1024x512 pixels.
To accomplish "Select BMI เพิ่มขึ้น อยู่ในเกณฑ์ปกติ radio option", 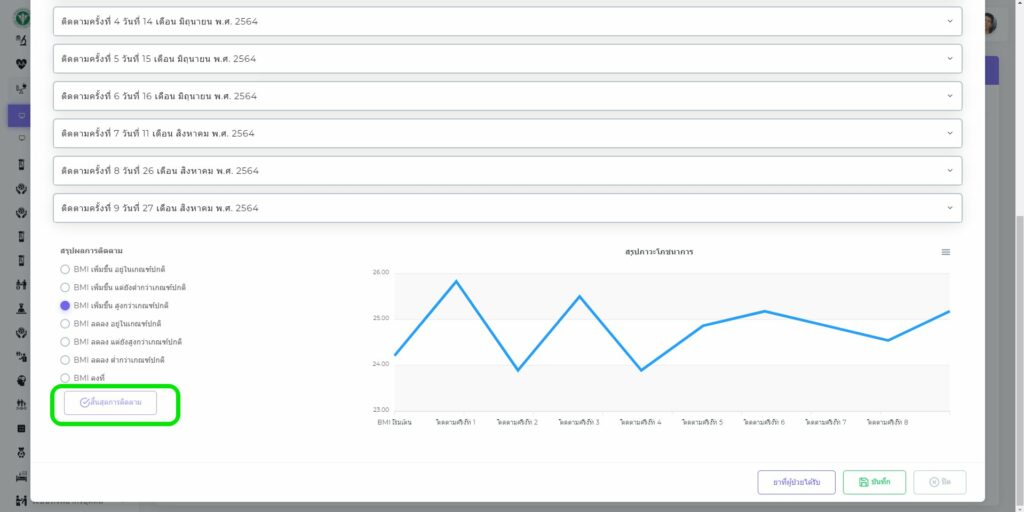I will (x=65, y=270).
